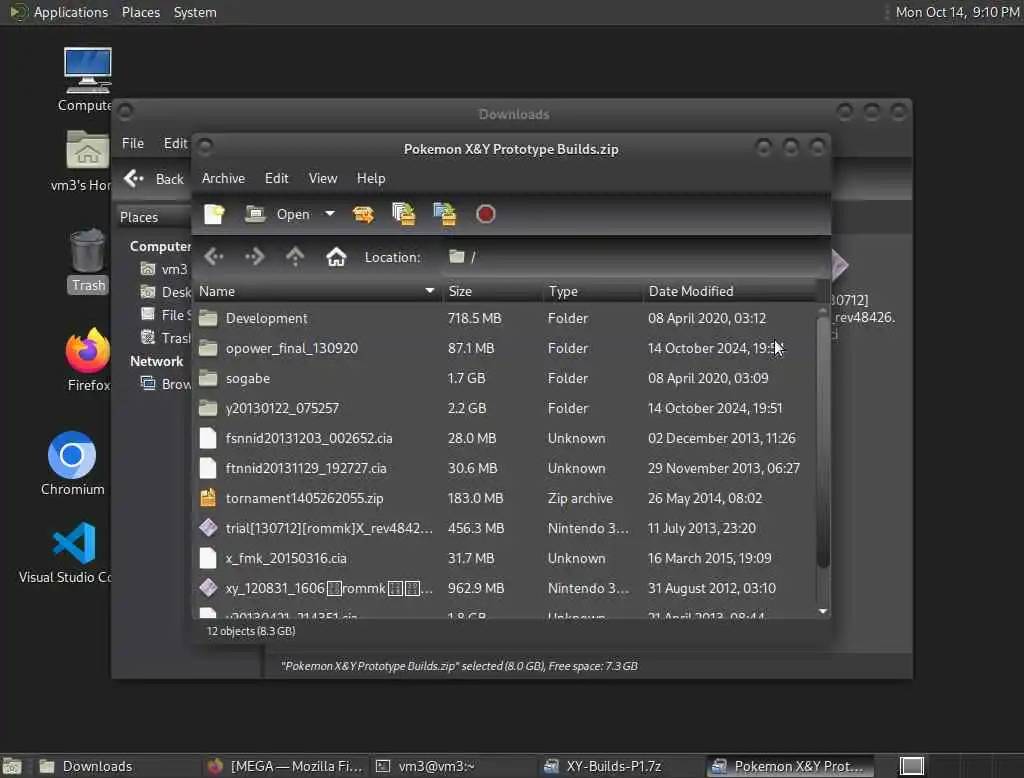The height and width of the screenshot is (778, 1024).
Task: Select x_fmk_20150316.cia file
Action: coord(505,559)
